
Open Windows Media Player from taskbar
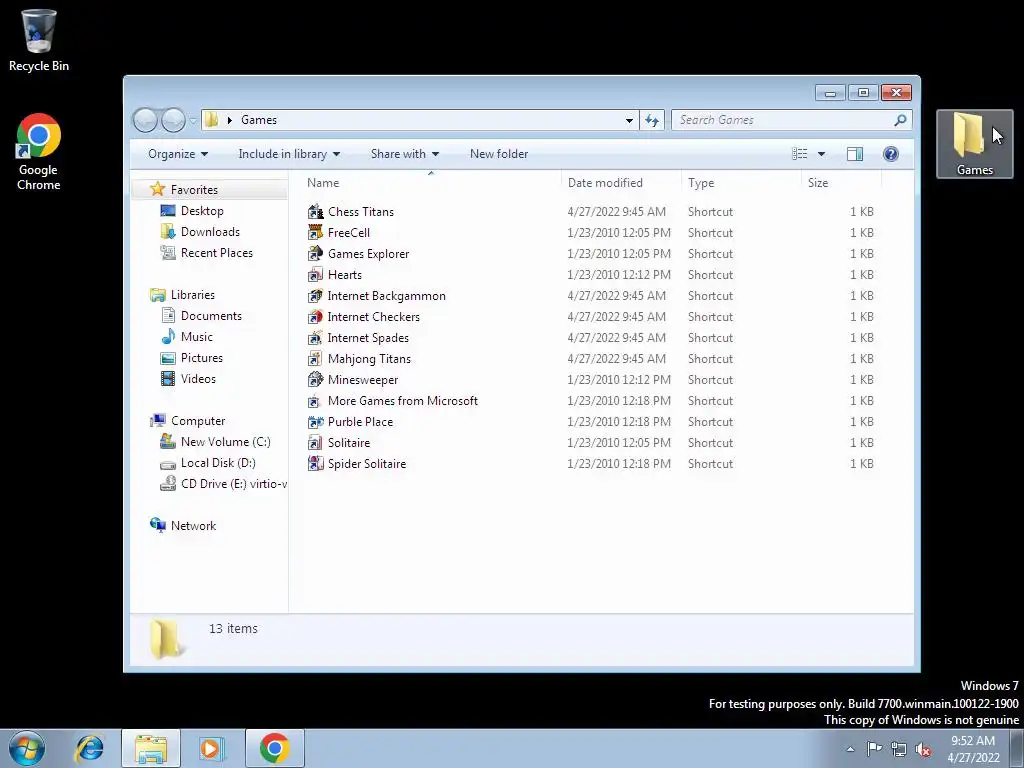211,748
